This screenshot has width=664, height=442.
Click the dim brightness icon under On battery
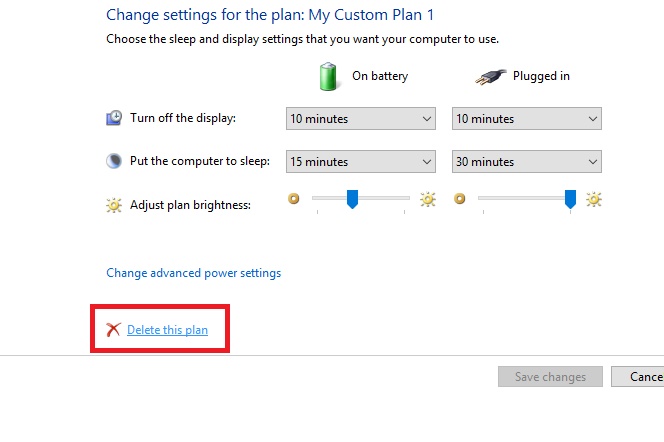pyautogui.click(x=293, y=198)
